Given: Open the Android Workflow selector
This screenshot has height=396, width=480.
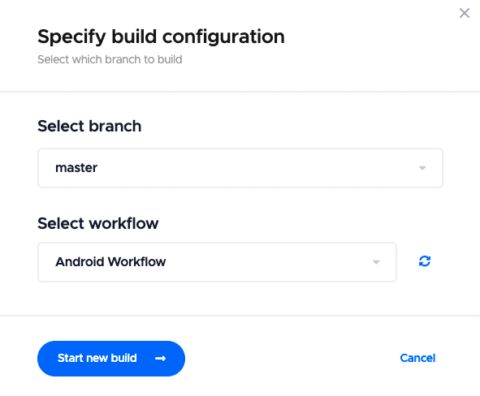Looking at the screenshot, I should [x=217, y=262].
